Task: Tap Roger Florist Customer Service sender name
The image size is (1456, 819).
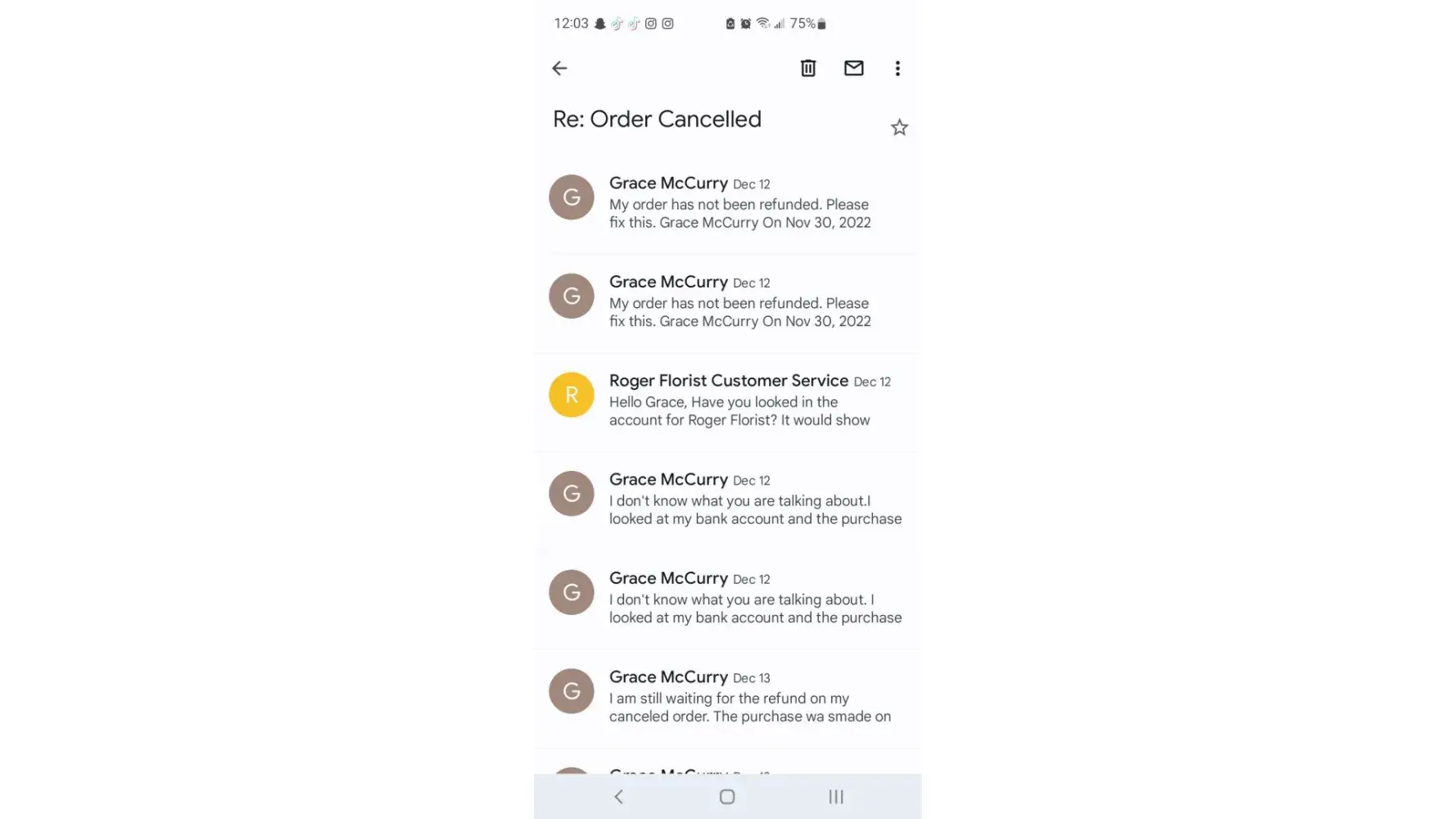Action: pyautogui.click(x=728, y=381)
